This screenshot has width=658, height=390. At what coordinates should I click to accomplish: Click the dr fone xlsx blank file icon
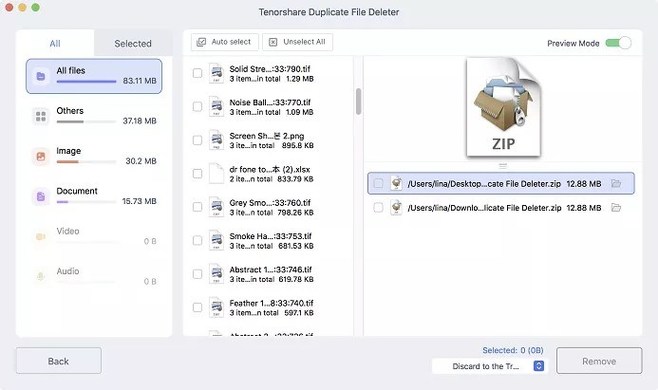(216, 173)
